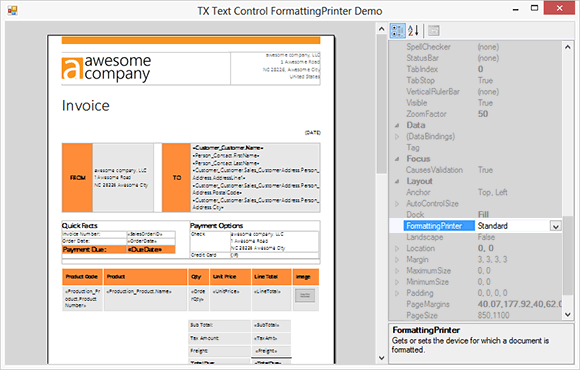Image resolution: width=580 pixels, height=370 pixels.
Task: Open the FormattingPrinter dropdown arrow
Action: click(555, 226)
